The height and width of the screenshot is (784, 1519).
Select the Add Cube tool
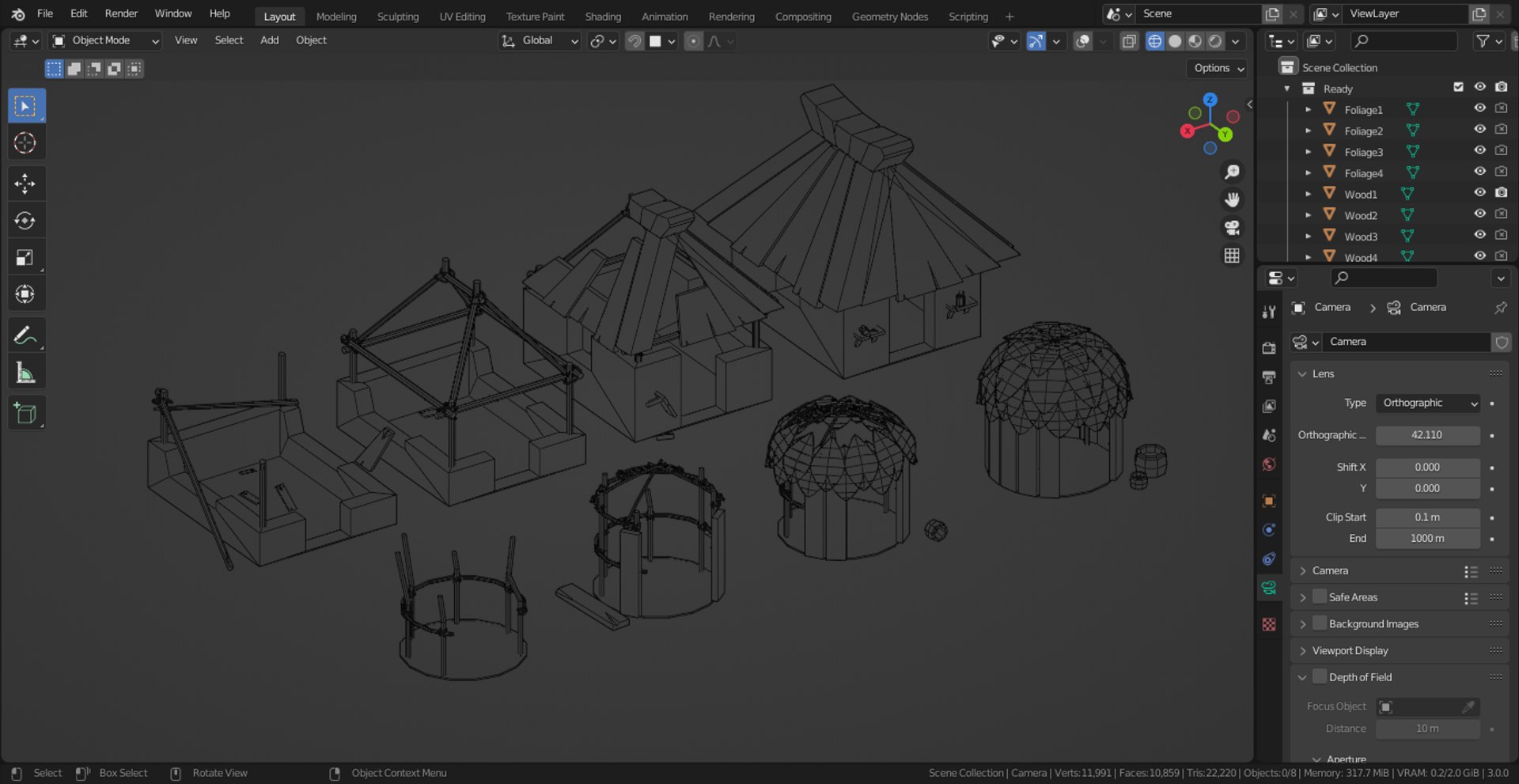pyautogui.click(x=25, y=414)
